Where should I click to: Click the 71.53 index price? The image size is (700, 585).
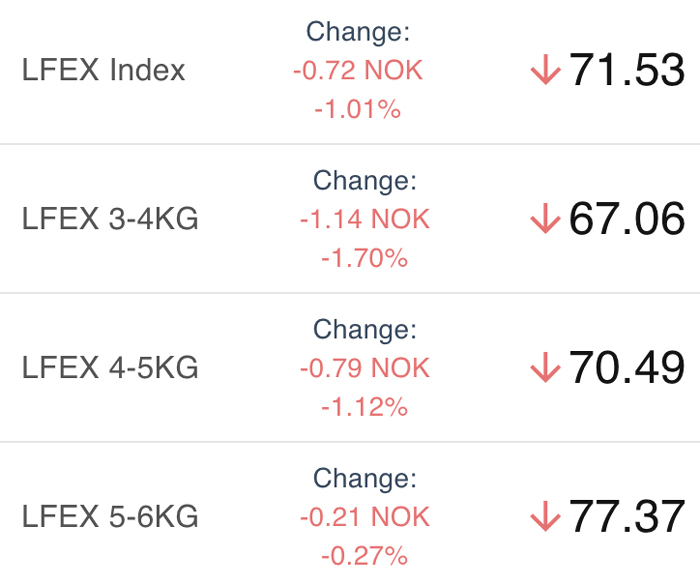click(x=626, y=69)
